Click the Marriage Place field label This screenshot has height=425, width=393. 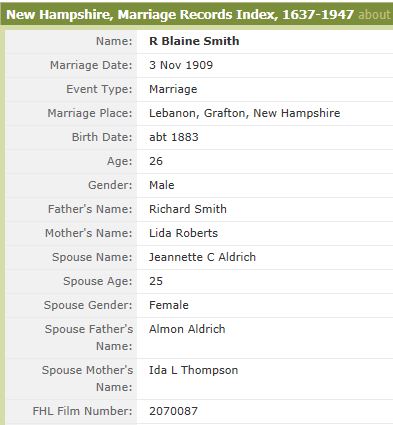click(90, 113)
